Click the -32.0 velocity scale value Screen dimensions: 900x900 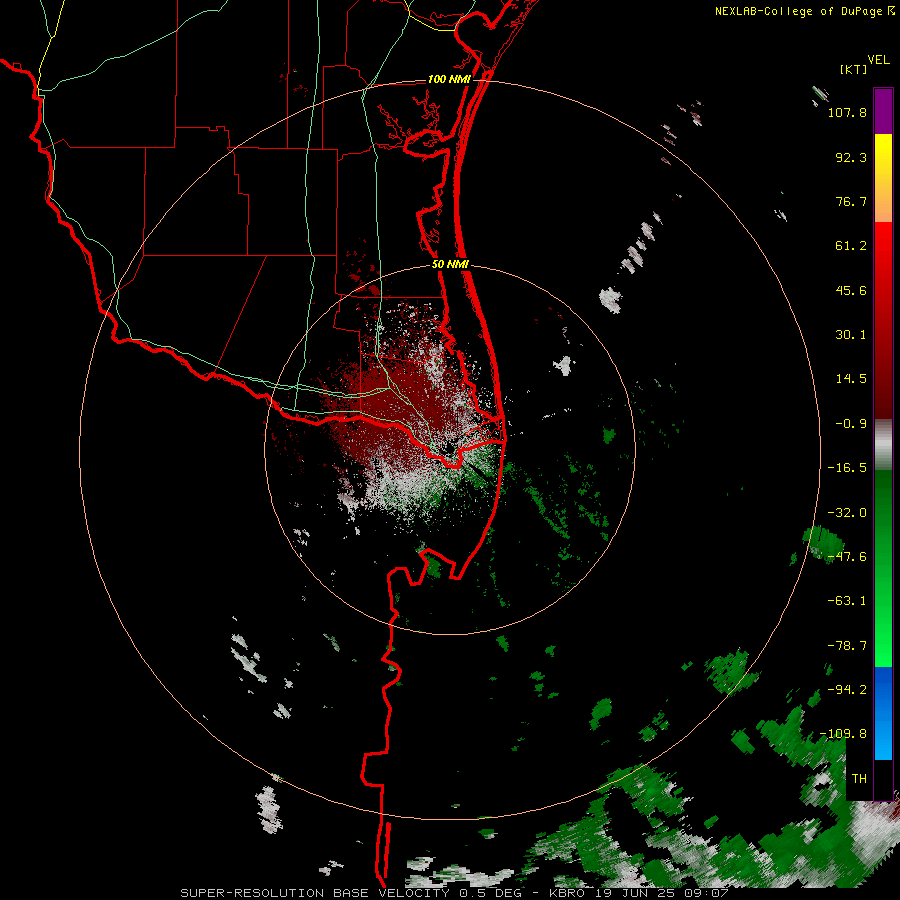[847, 513]
